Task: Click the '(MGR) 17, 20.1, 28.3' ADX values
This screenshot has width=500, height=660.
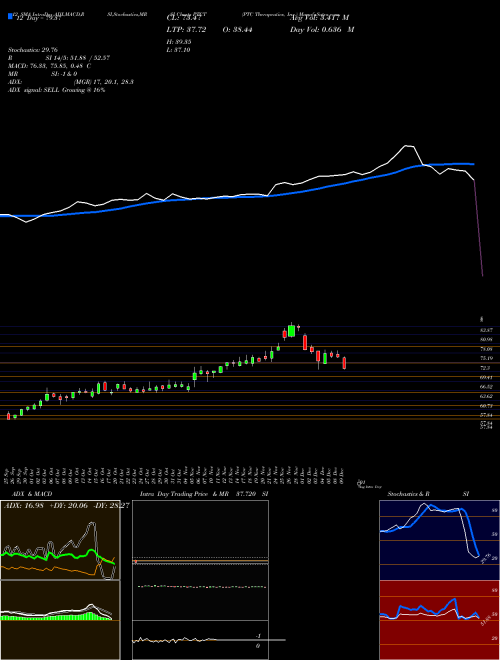Action: (104, 82)
